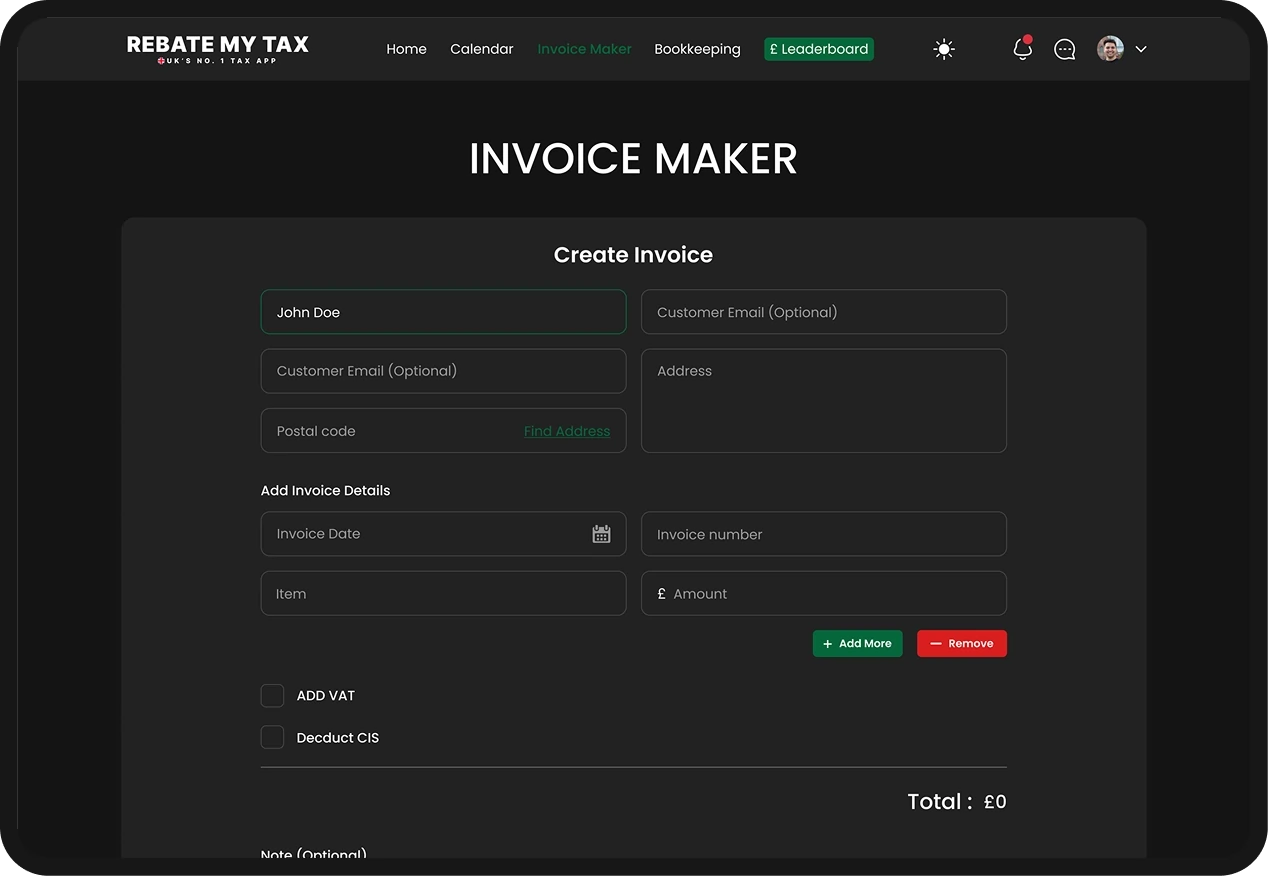The height and width of the screenshot is (876, 1268).
Task: Go to the Home menu item
Action: click(x=406, y=49)
